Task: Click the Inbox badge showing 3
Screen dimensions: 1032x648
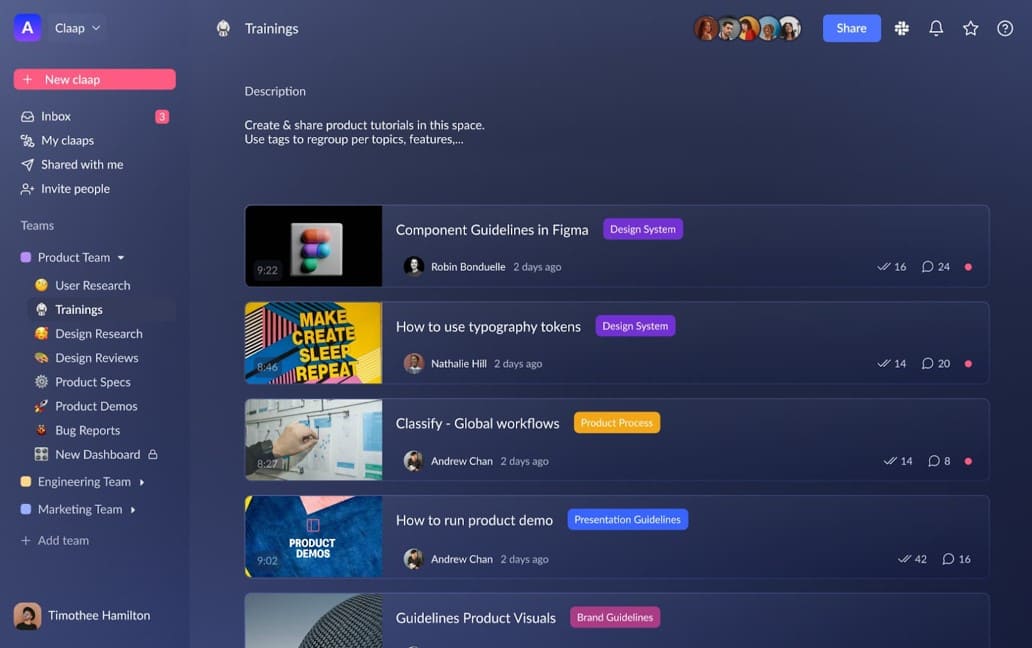Action: point(162,116)
